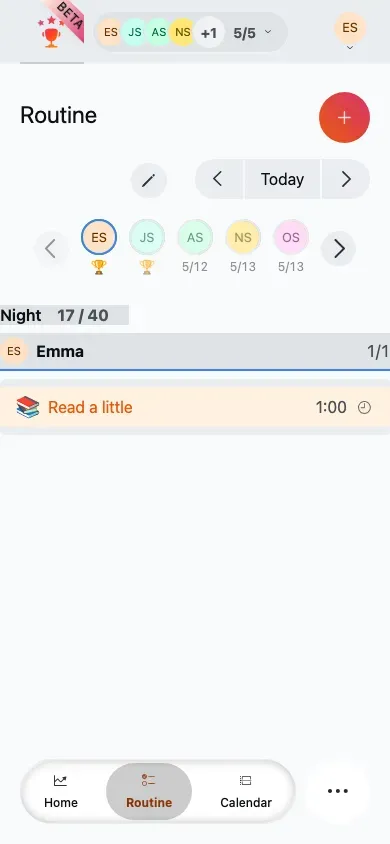Click the red plus add routine button

344,117
